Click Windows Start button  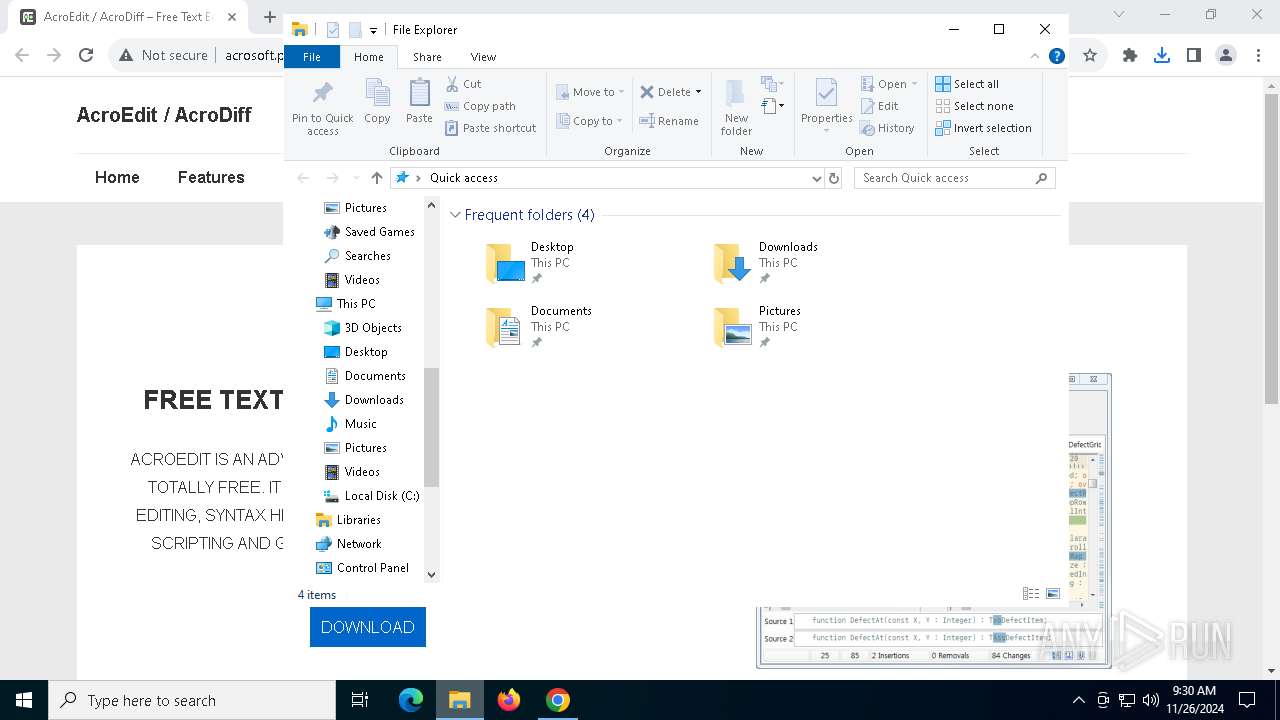pyautogui.click(x=24, y=700)
